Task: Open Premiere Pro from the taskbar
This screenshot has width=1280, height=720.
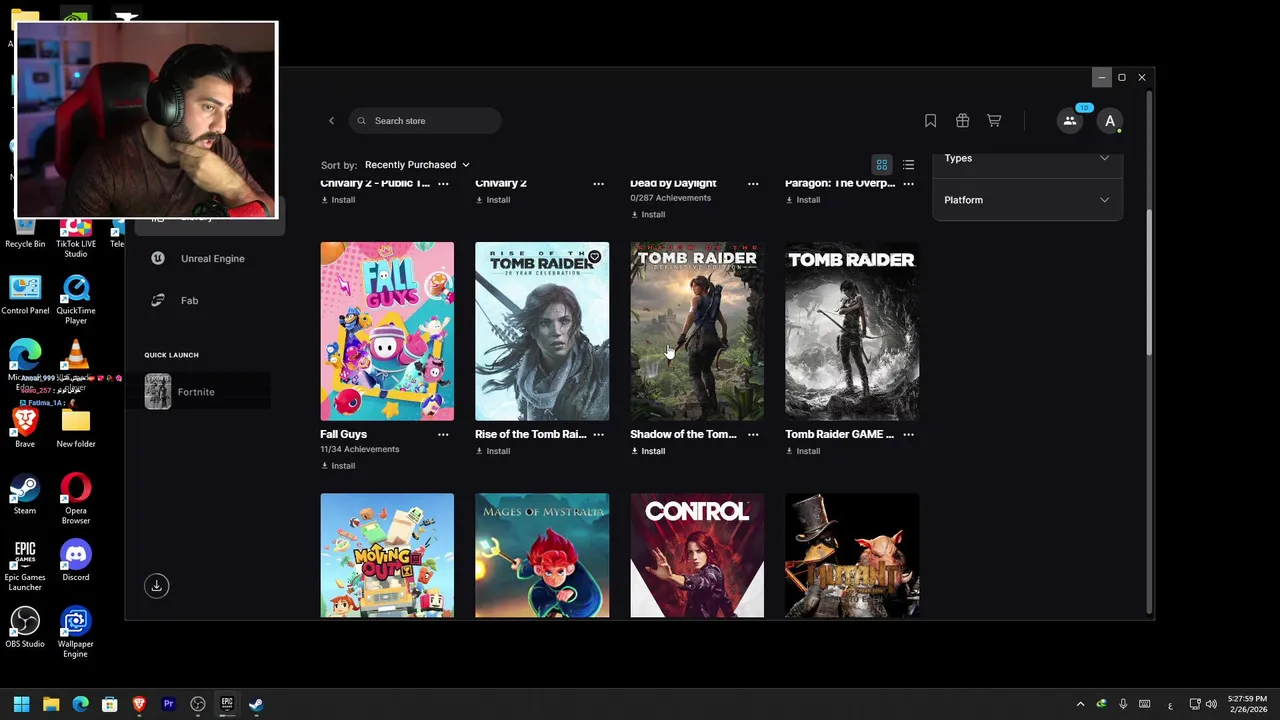Action: (168, 705)
